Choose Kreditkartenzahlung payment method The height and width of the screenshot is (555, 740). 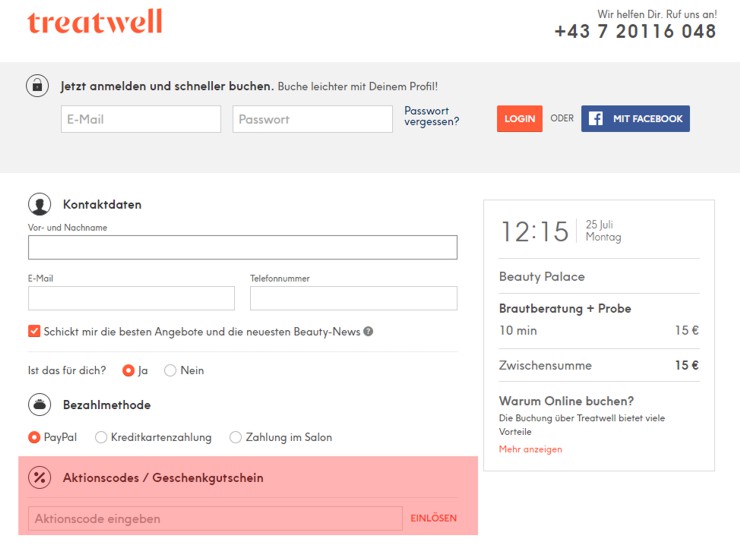[101, 437]
